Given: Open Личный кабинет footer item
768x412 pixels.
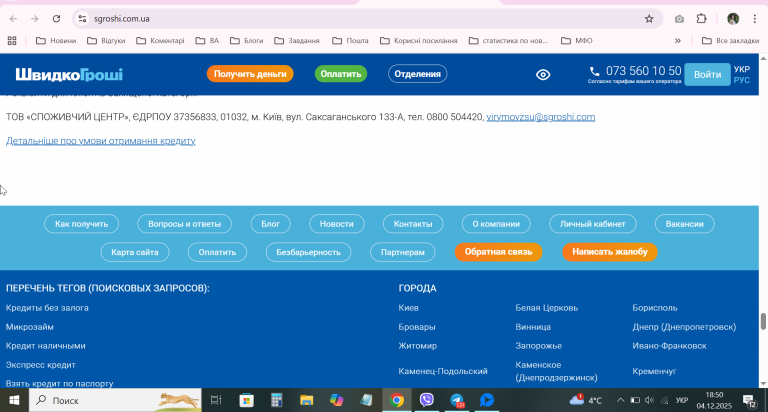Looking at the screenshot, I should click(x=593, y=224).
